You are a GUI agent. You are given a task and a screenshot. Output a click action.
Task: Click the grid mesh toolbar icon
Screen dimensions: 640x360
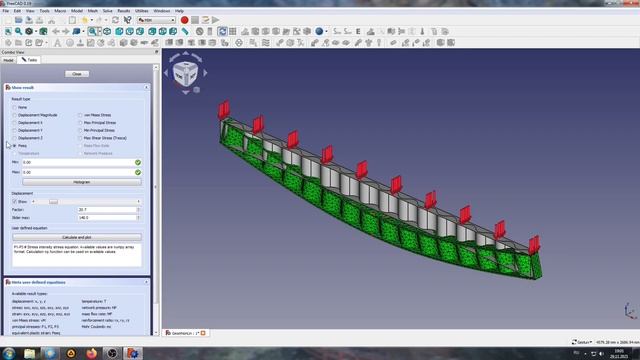click(233, 31)
